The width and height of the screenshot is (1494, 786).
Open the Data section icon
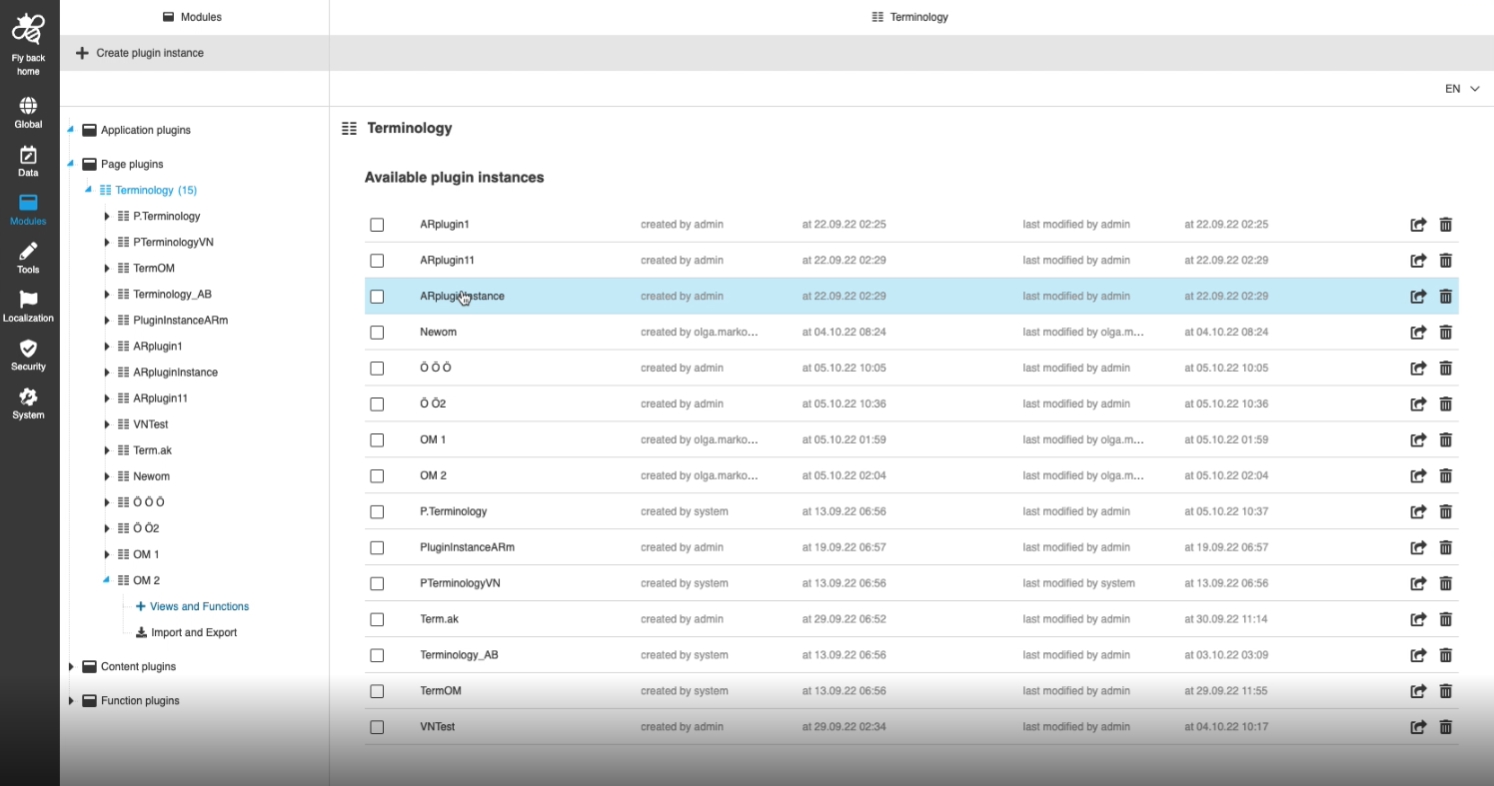(28, 155)
